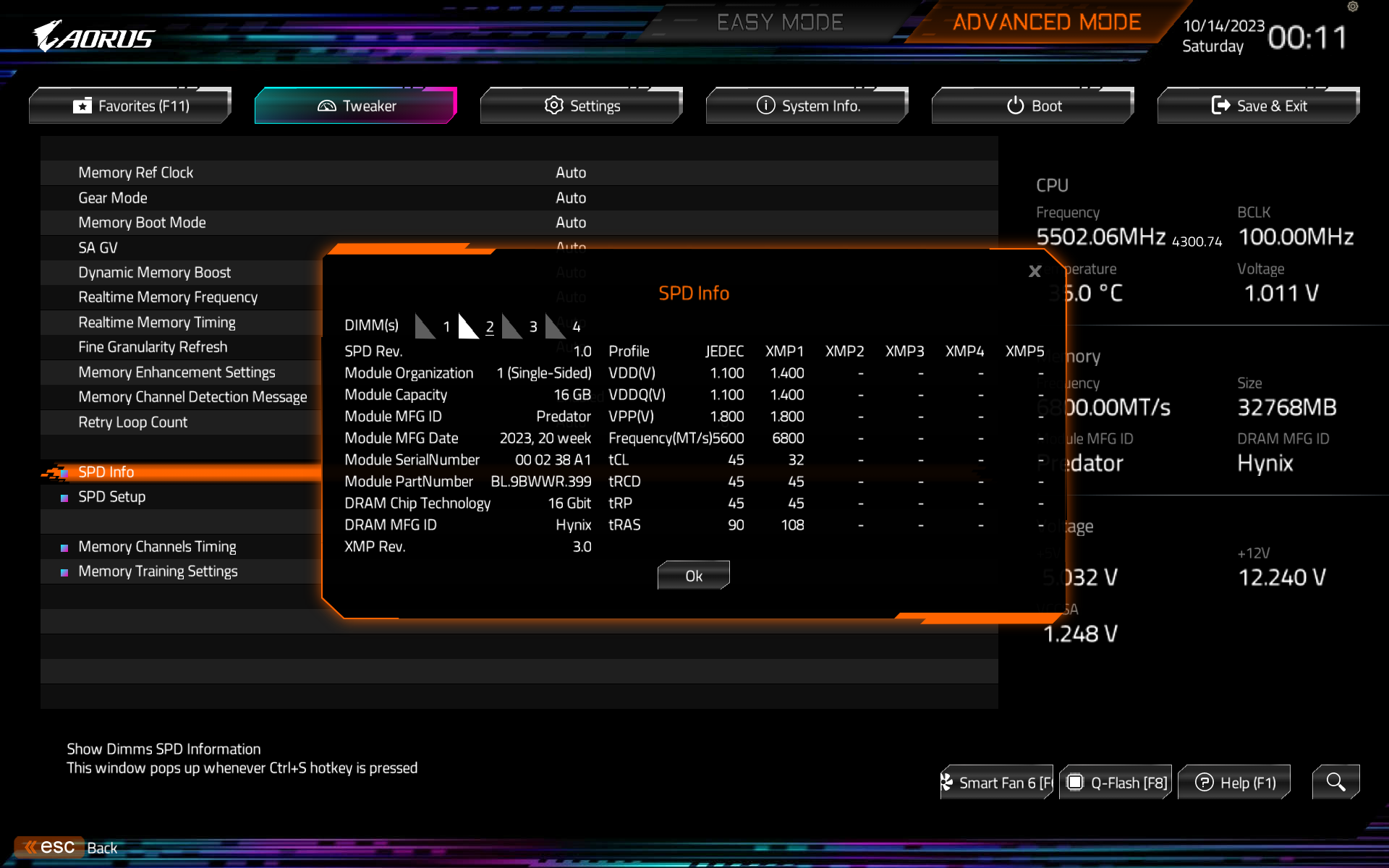Click XMP Rev. 3.0 value
1389x868 pixels.
pos(582,547)
